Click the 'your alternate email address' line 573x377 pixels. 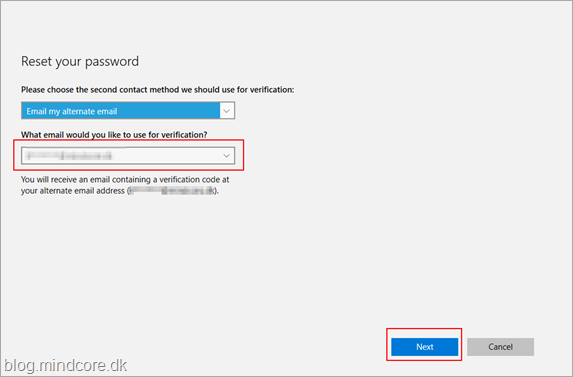119,191
